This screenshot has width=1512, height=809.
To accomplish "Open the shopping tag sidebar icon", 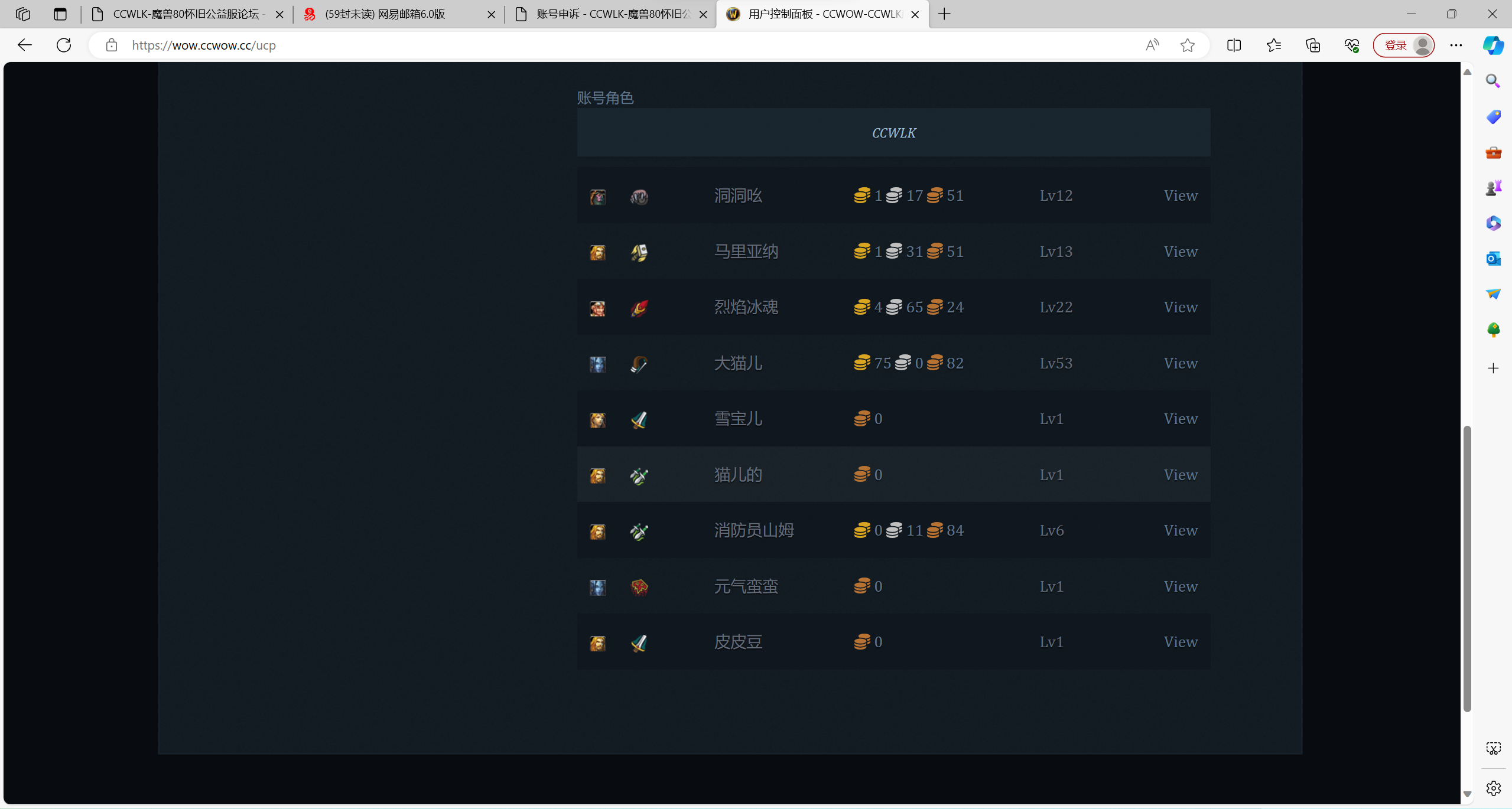I will [x=1493, y=117].
